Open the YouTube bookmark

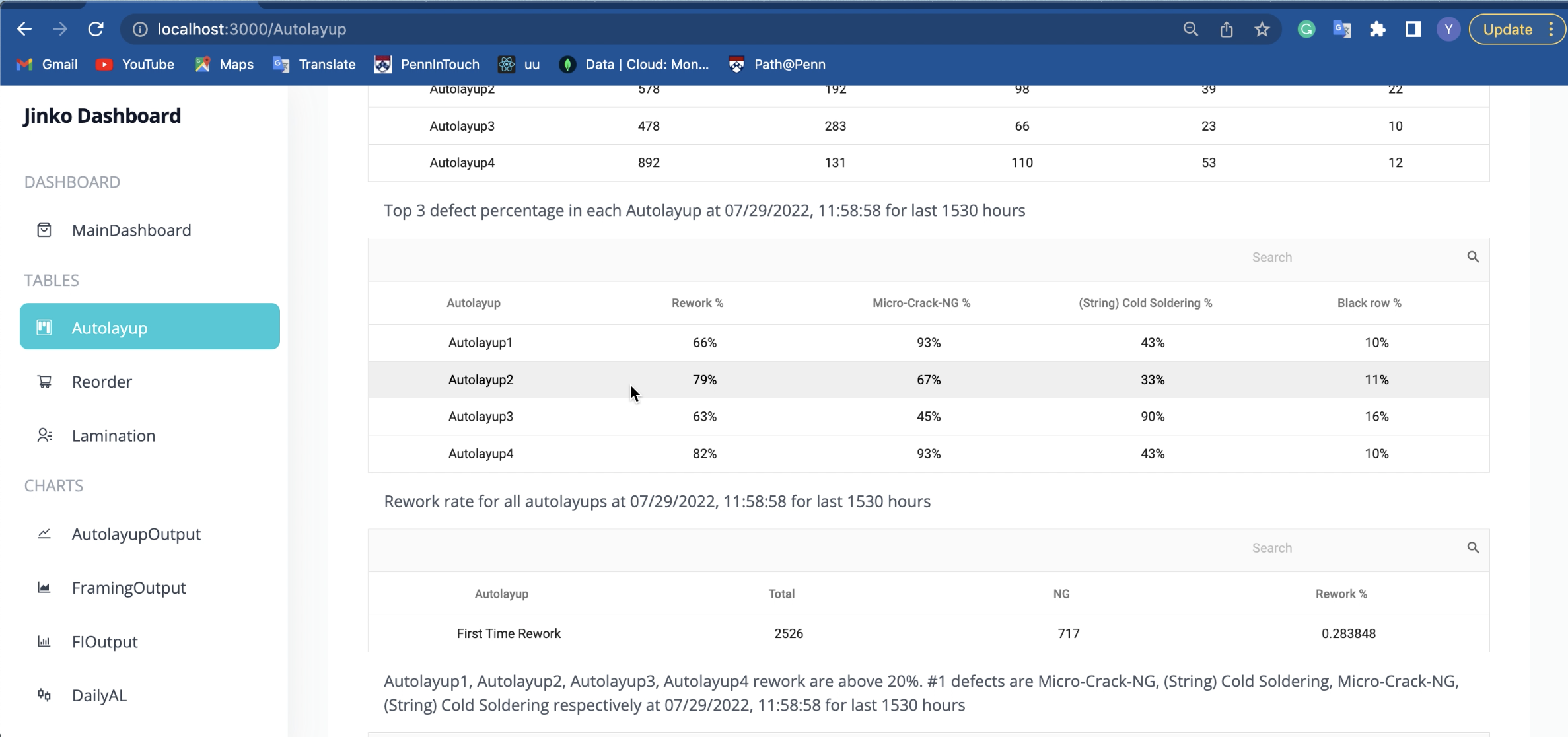(x=135, y=64)
